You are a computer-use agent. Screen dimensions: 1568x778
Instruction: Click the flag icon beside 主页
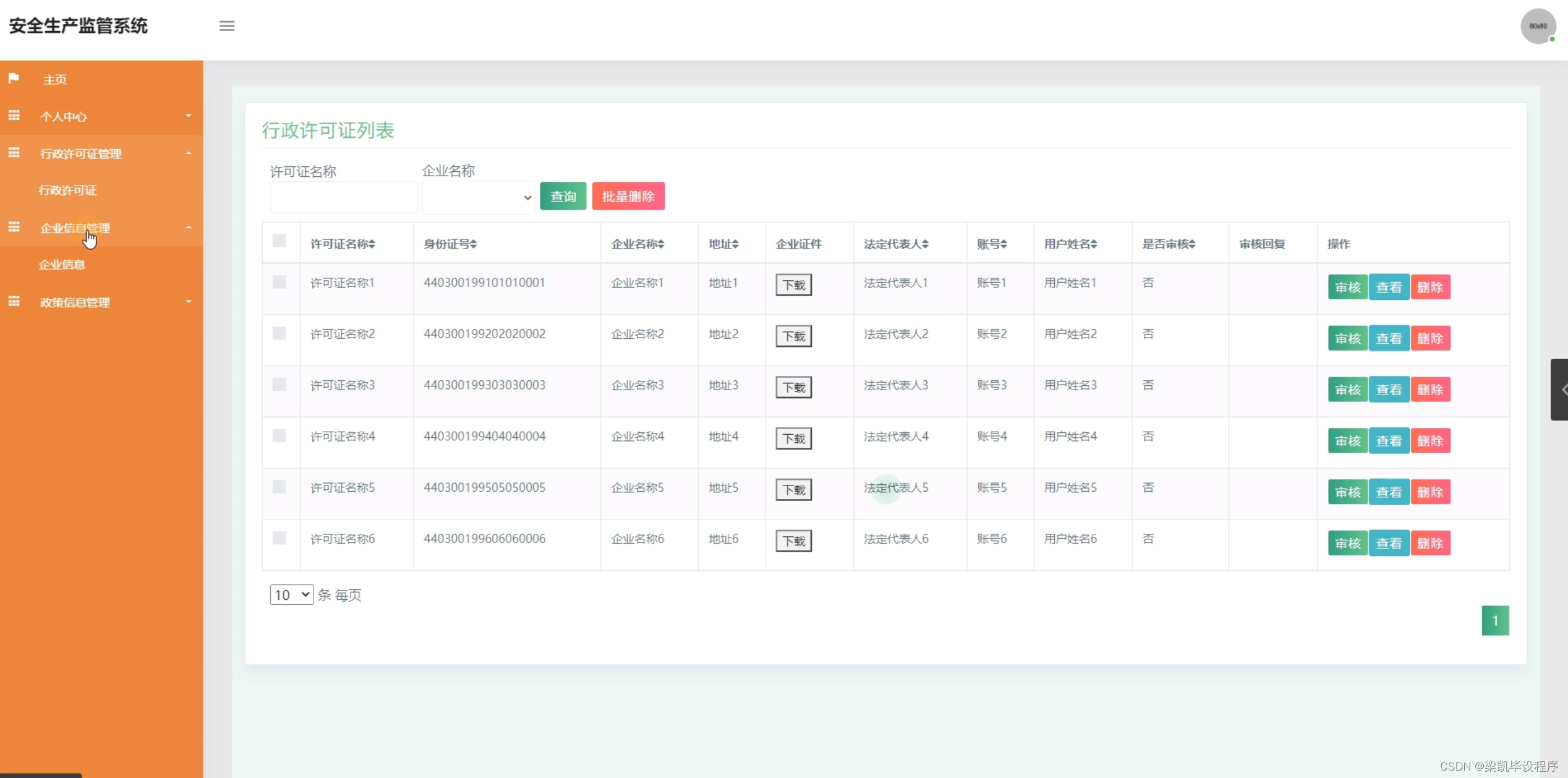click(14, 79)
